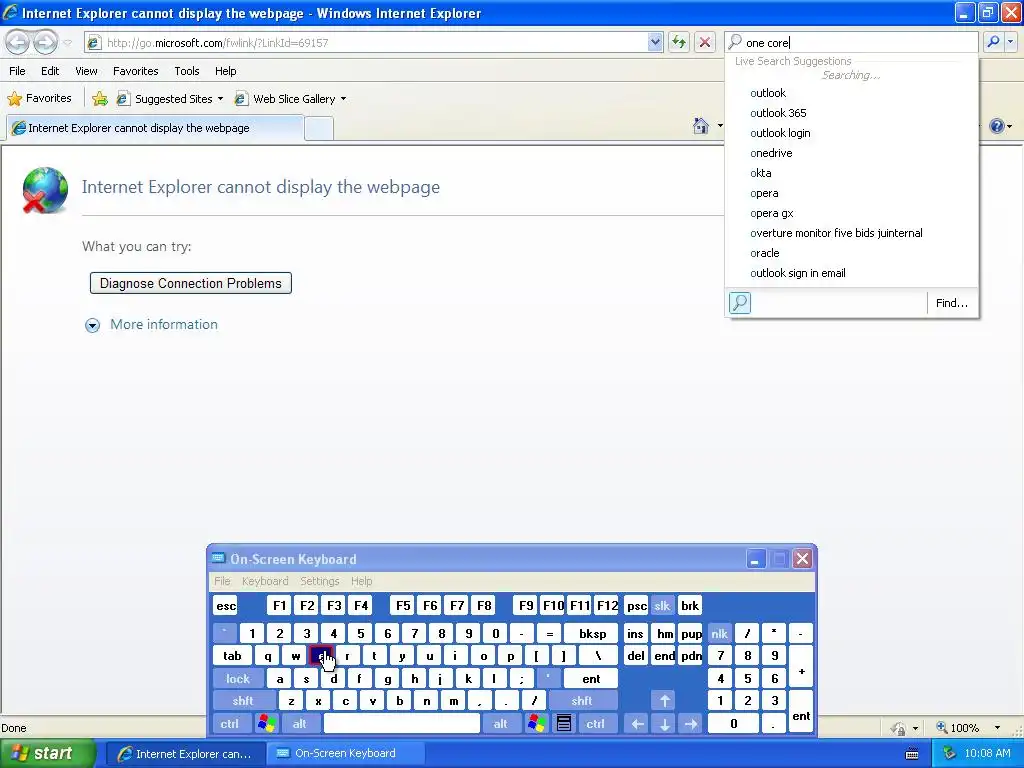Open the File menu in Internet Explorer
This screenshot has width=1024, height=768.
[17, 71]
